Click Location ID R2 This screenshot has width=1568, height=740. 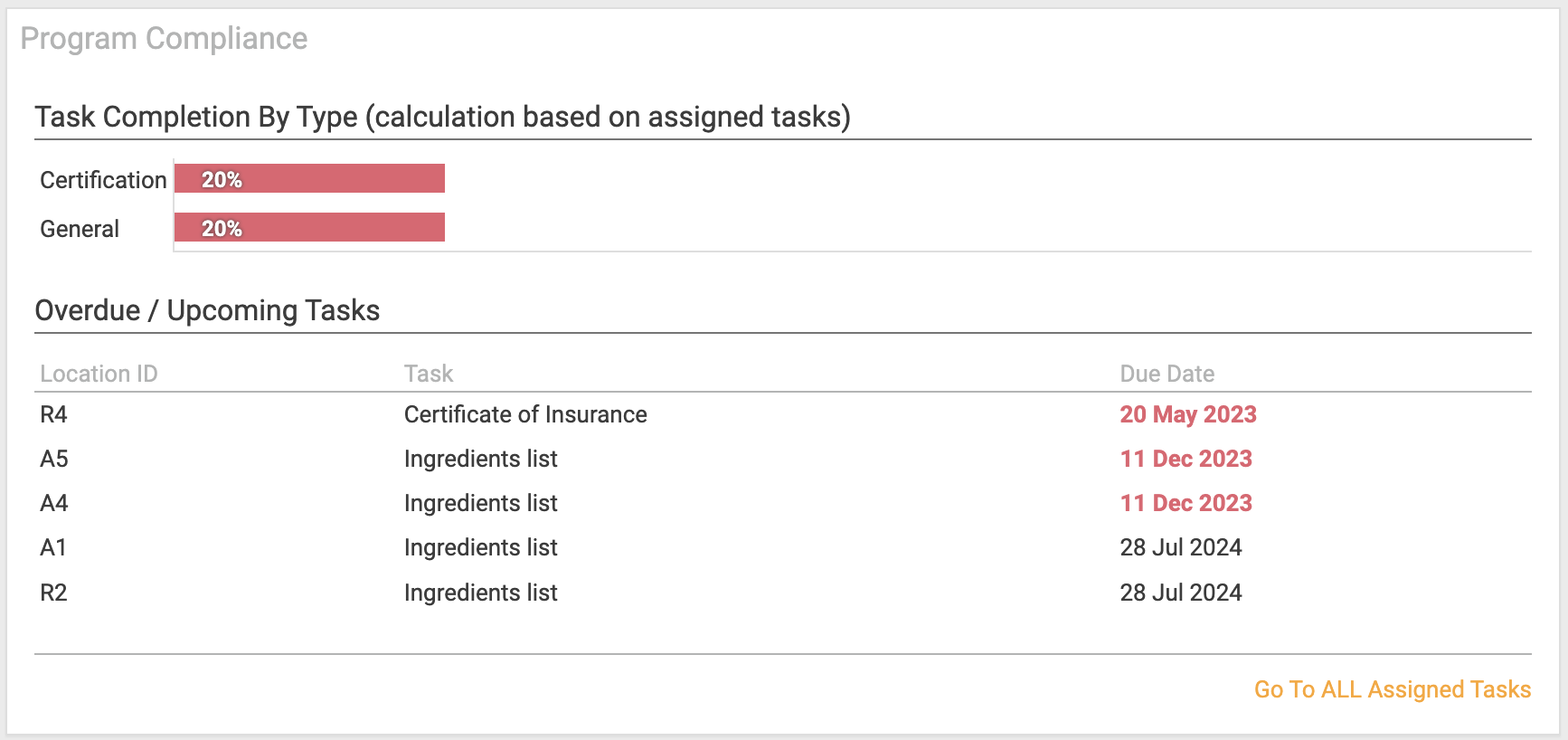coord(53,593)
